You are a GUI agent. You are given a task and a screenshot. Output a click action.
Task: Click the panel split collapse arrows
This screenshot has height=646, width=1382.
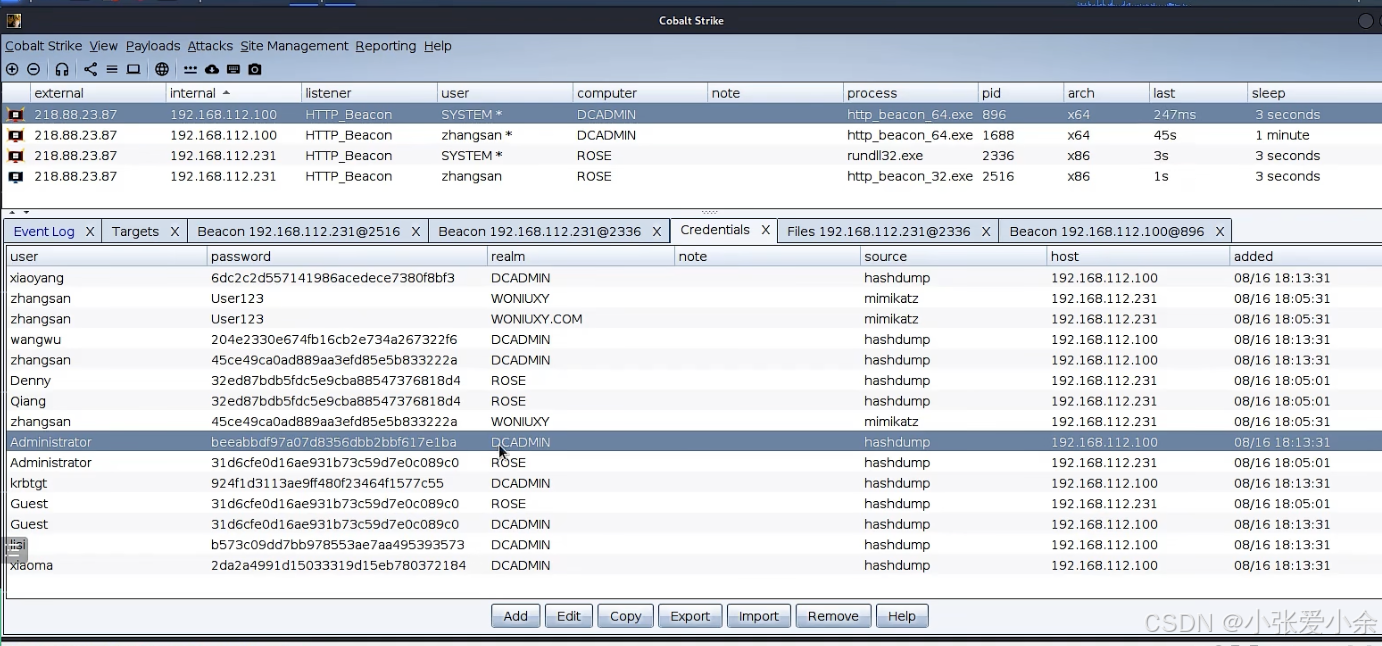(18, 212)
